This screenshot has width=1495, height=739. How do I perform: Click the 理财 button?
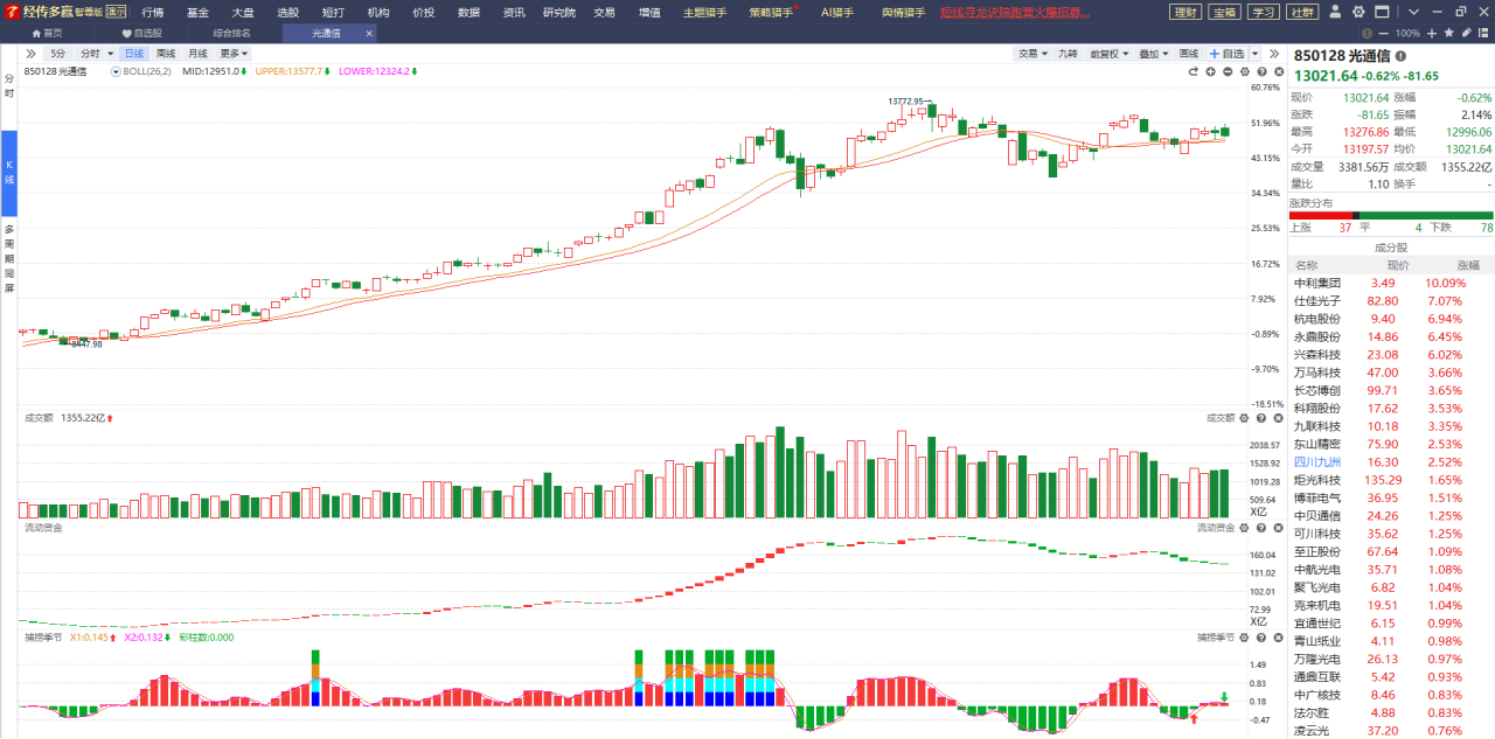pos(1186,12)
